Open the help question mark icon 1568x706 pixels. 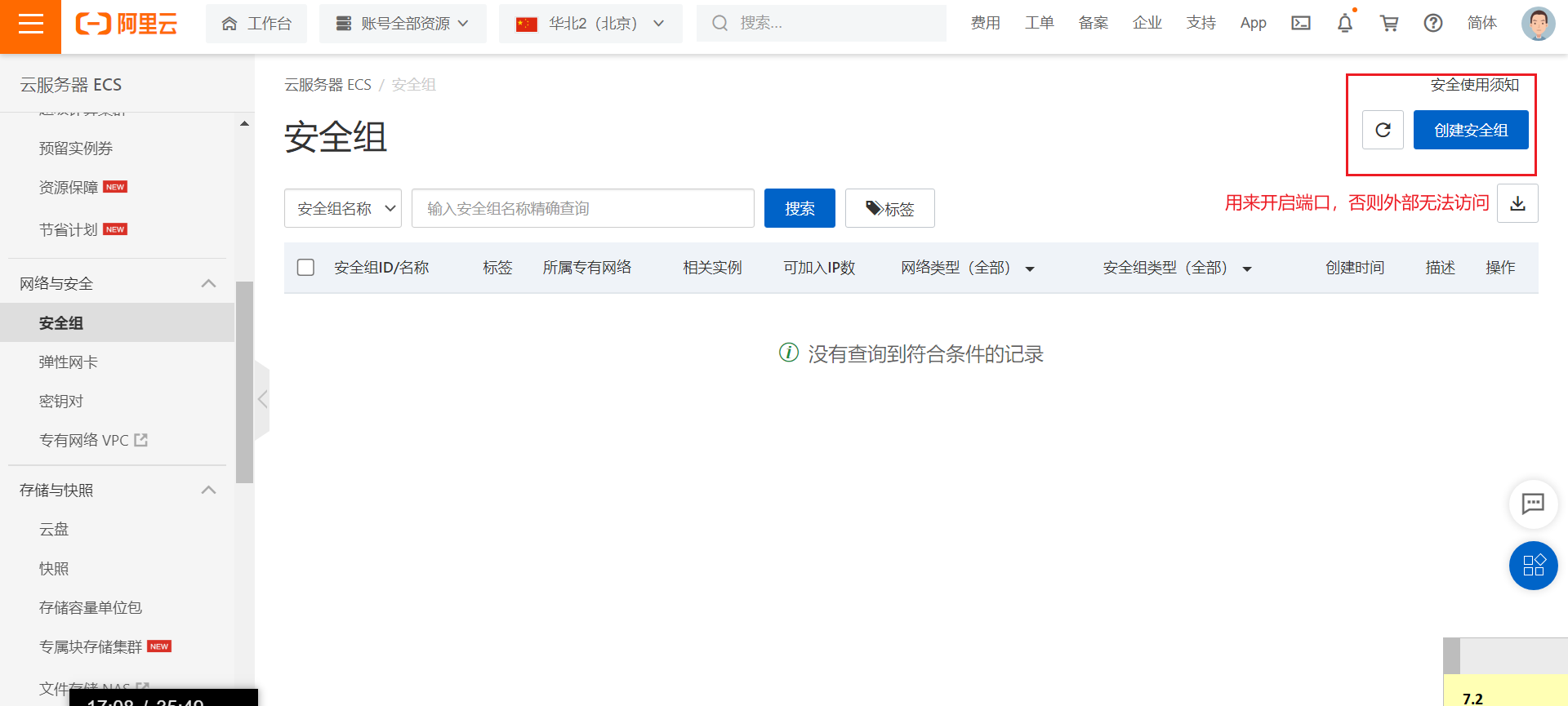pyautogui.click(x=1433, y=23)
